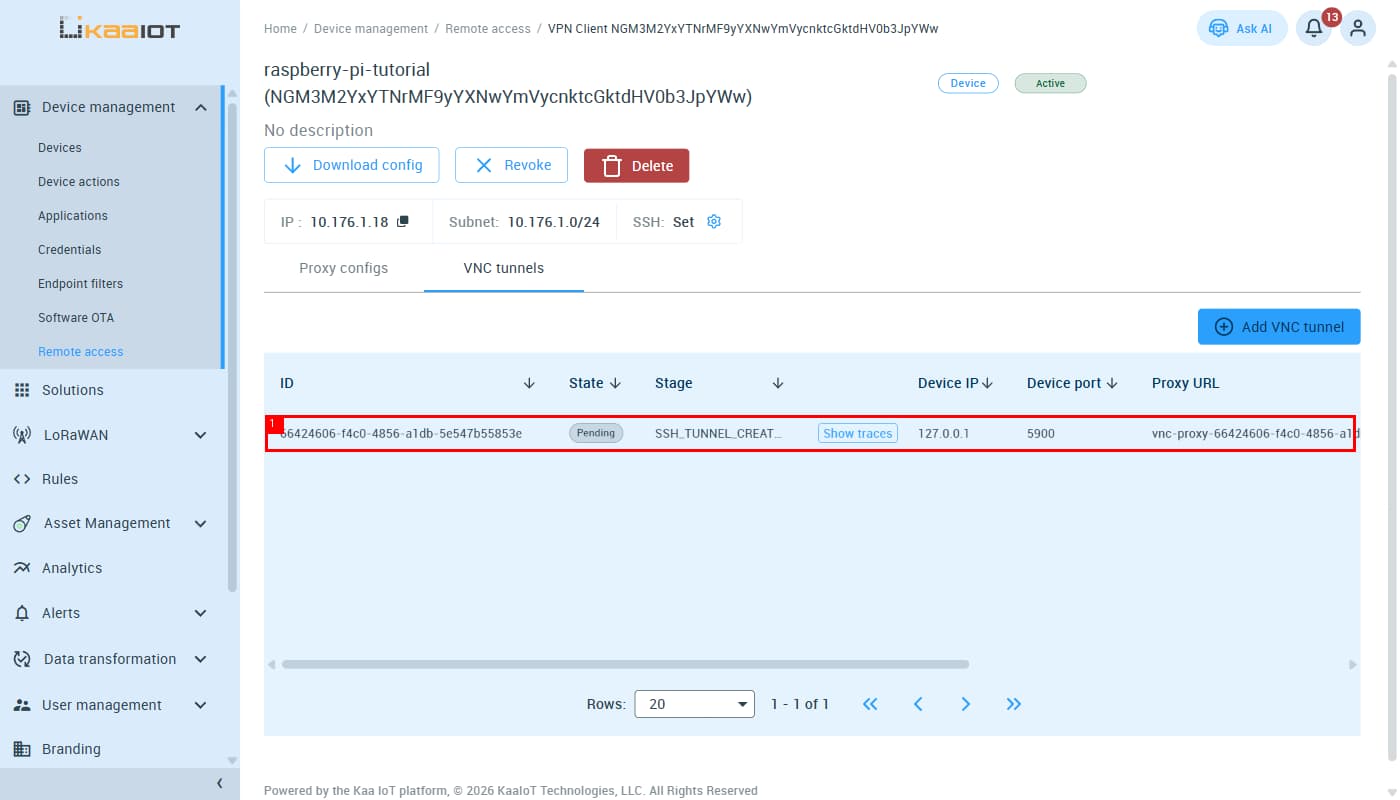This screenshot has height=800, width=1400.
Task: Open the Rows per page dropdown
Action: (x=695, y=704)
